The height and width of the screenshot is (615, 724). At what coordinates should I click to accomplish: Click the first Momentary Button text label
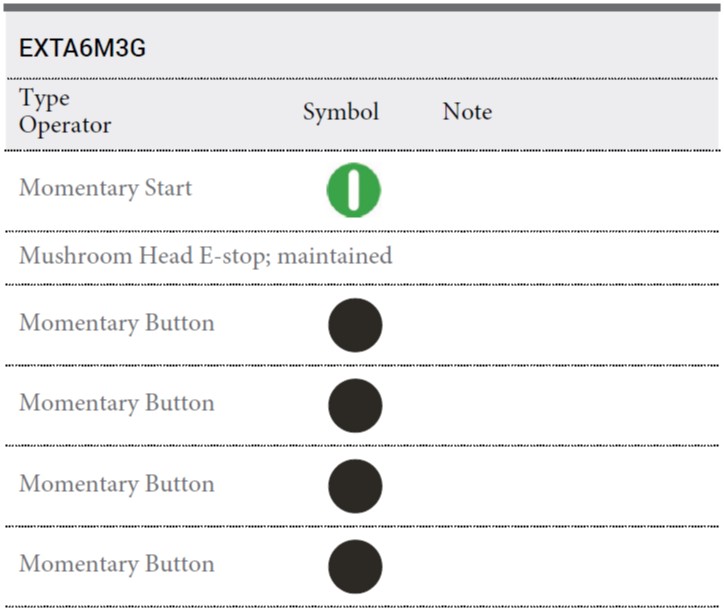coord(117,323)
